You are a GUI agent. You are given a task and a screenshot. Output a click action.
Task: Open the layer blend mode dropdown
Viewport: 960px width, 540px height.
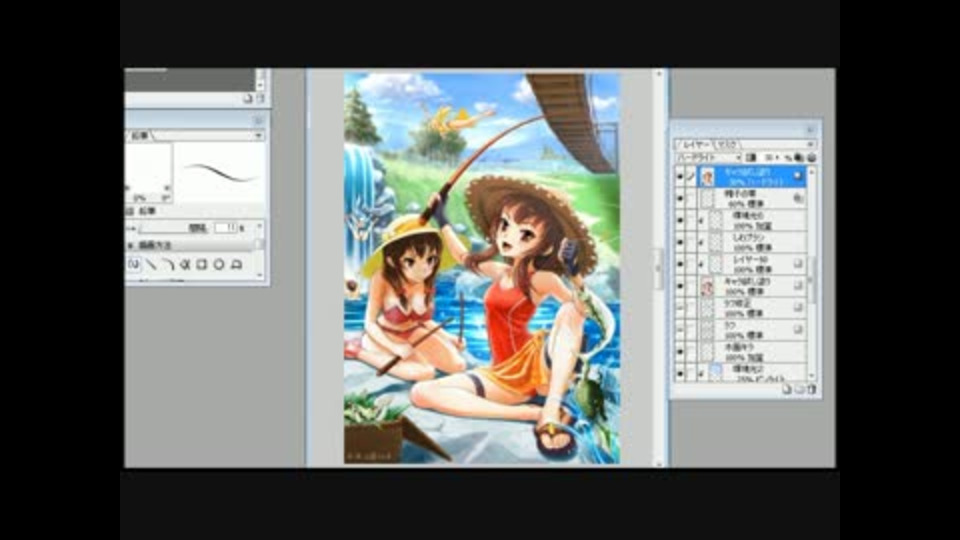708,158
